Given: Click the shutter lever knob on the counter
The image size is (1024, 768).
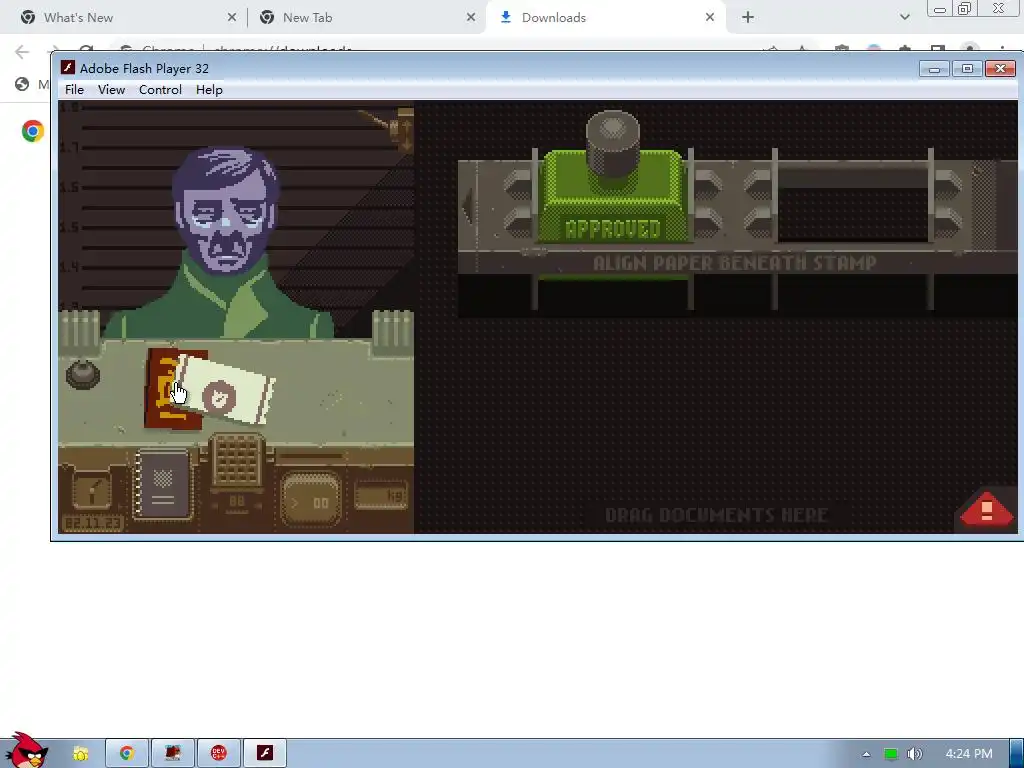Looking at the screenshot, I should [x=83, y=374].
